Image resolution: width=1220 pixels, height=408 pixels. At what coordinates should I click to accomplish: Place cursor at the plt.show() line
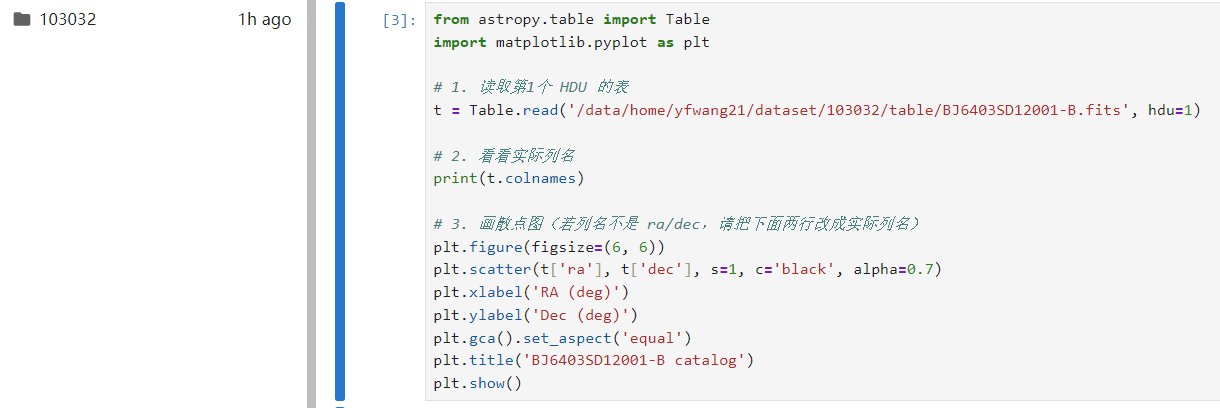[x=478, y=383]
